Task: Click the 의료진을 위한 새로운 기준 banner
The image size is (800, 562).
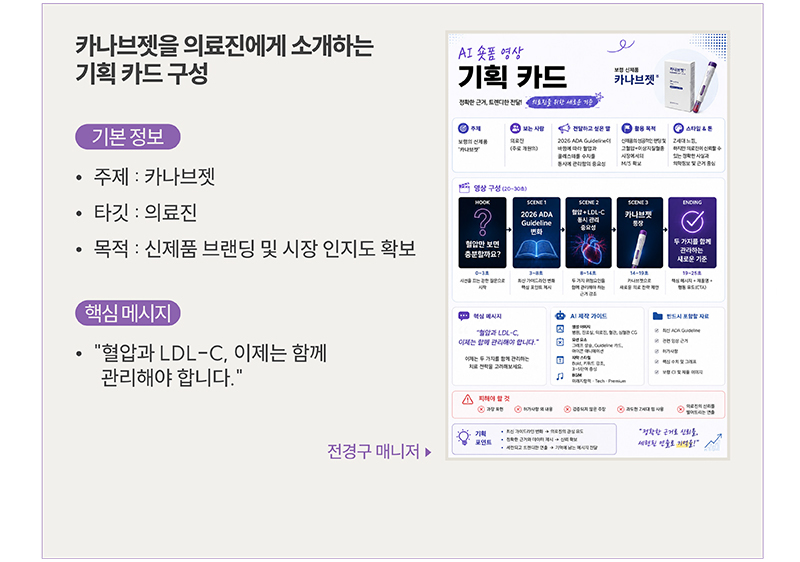Action: 564,101
